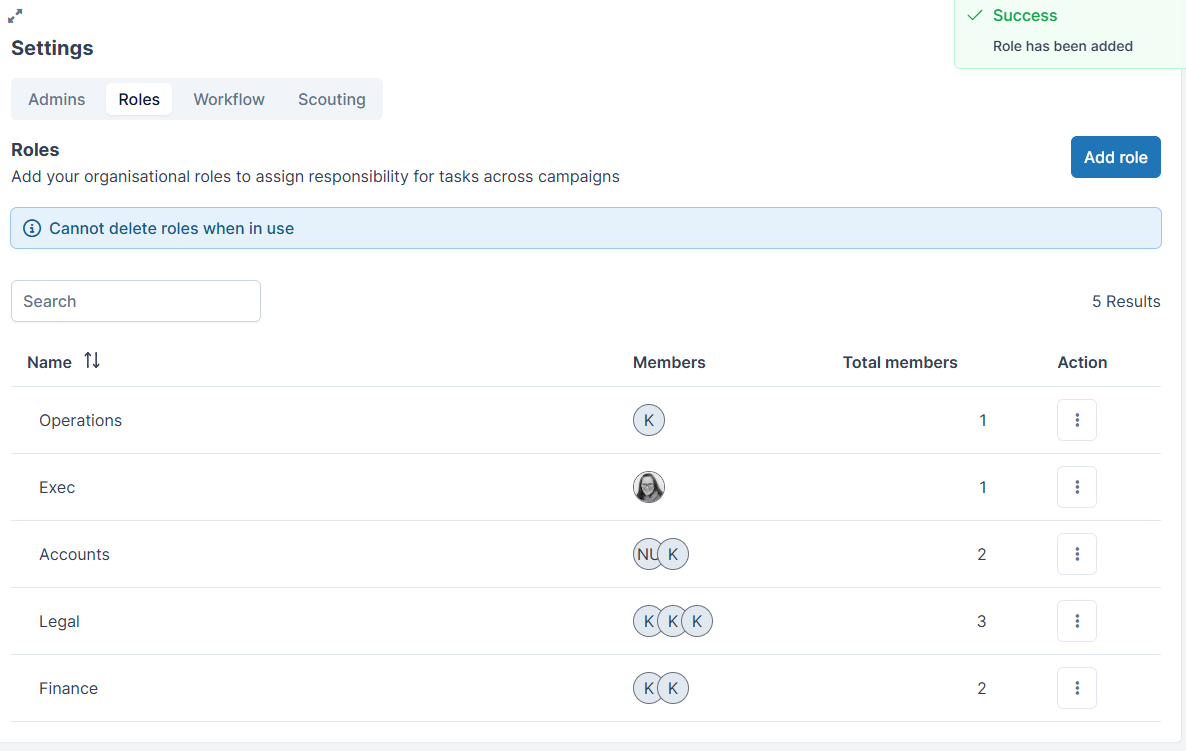Open the Accounts row three-dot action menu
The image size is (1186, 751).
pos(1076,554)
